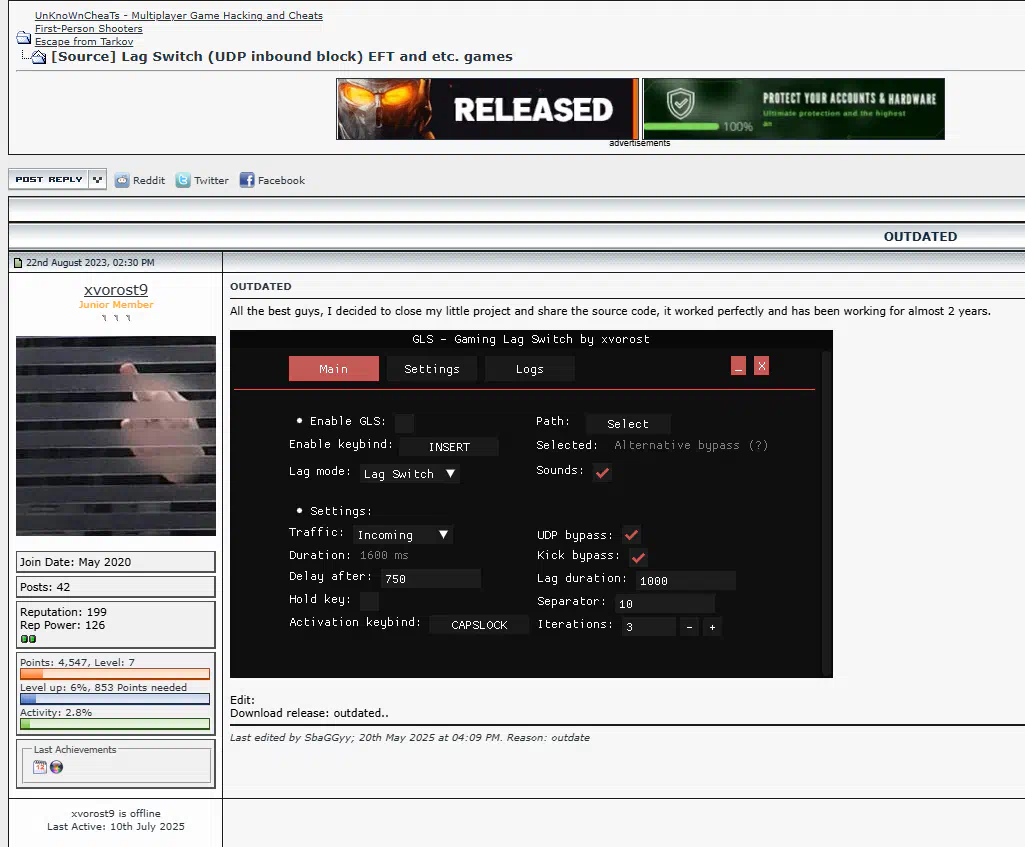Tick the Hold key checkbox
This screenshot has height=847, width=1025.
(x=369, y=601)
